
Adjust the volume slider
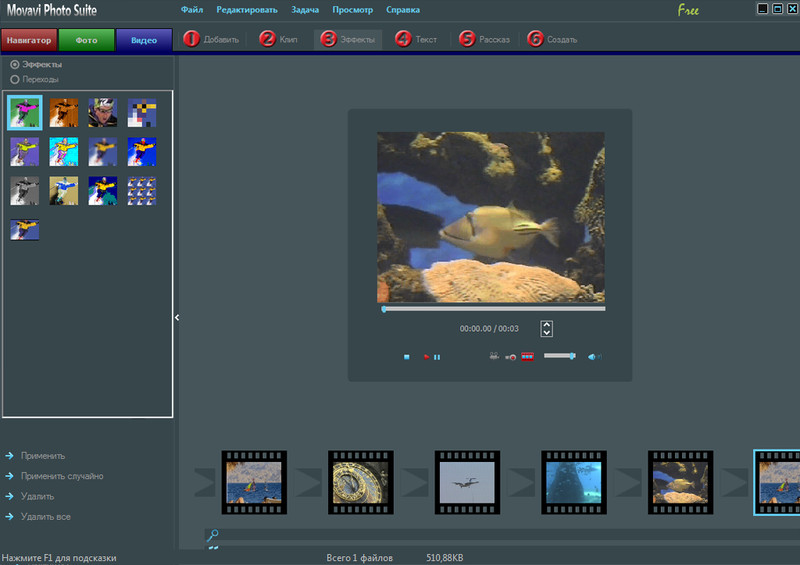[x=560, y=356]
